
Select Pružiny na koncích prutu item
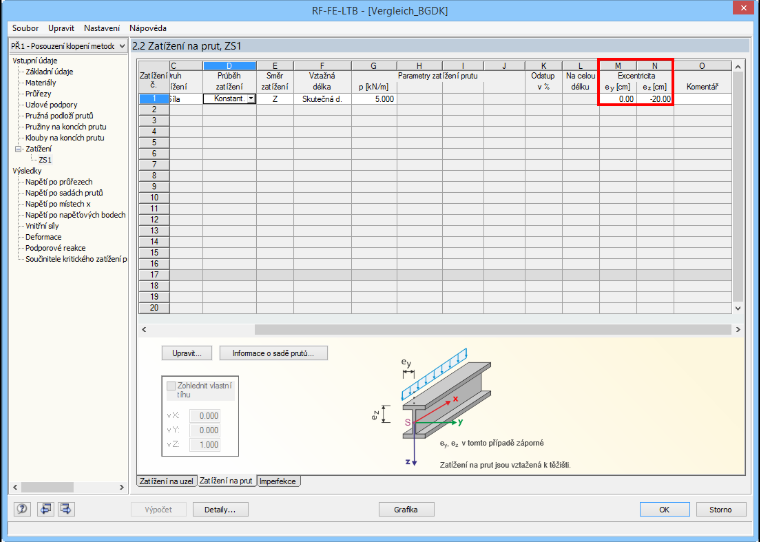pos(65,127)
